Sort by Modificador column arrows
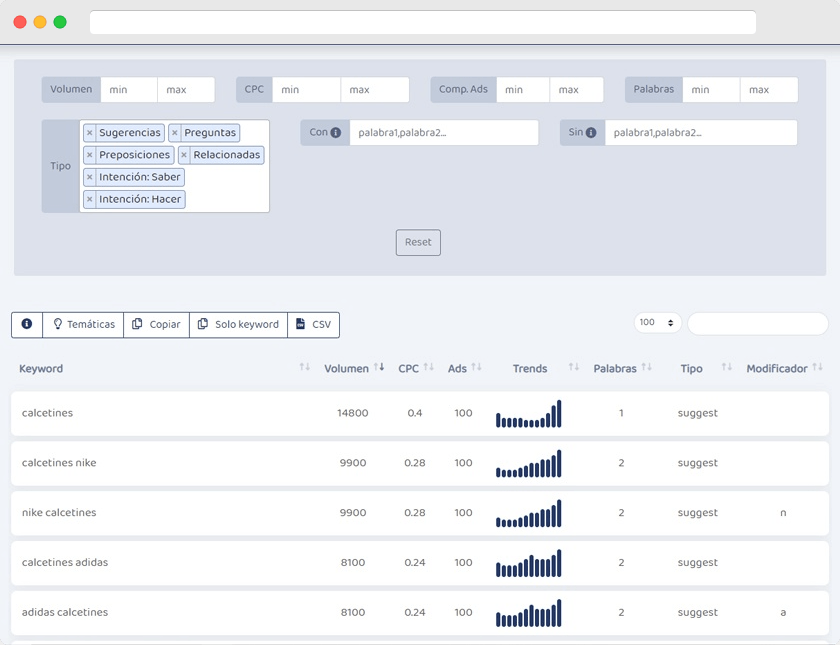 coord(818,367)
